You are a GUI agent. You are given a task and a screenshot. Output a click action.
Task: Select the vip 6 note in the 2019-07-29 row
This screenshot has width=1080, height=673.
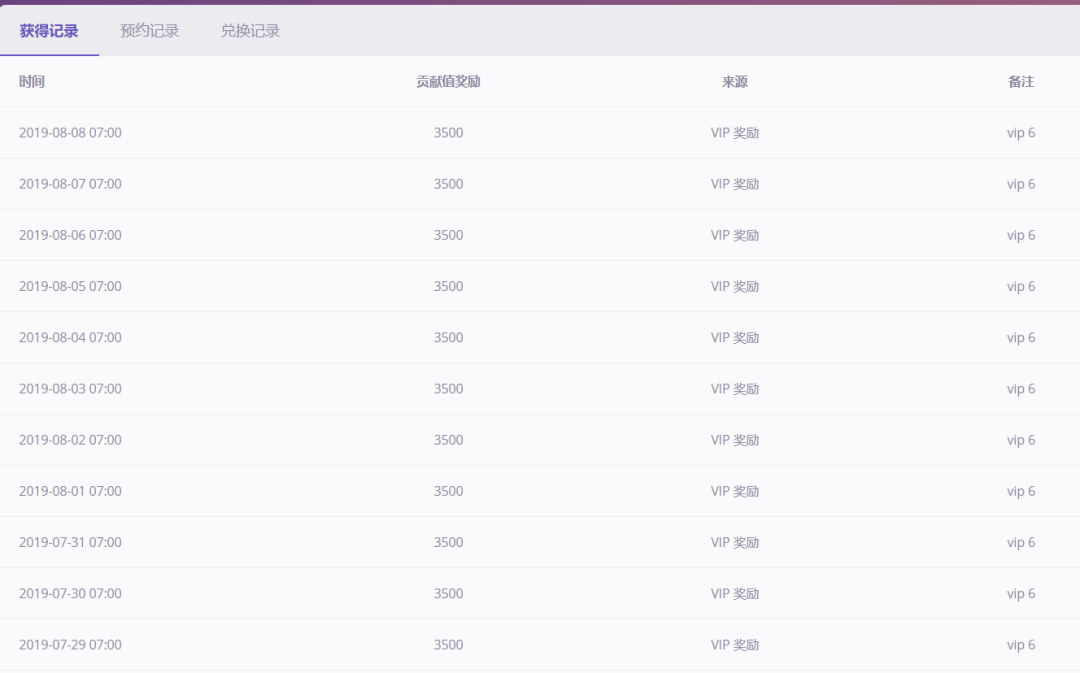(x=1021, y=645)
